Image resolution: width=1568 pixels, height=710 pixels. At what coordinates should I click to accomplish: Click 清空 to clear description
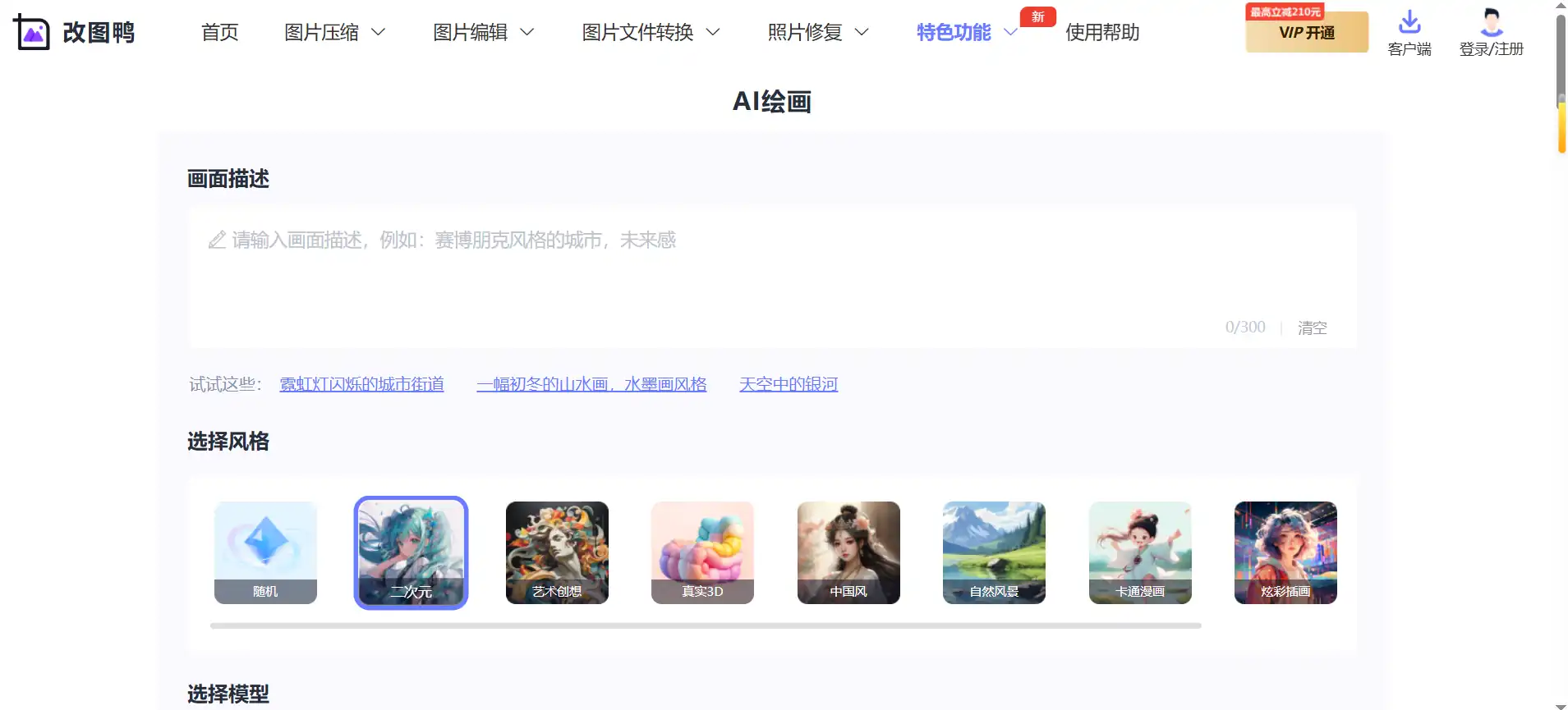pyautogui.click(x=1313, y=328)
